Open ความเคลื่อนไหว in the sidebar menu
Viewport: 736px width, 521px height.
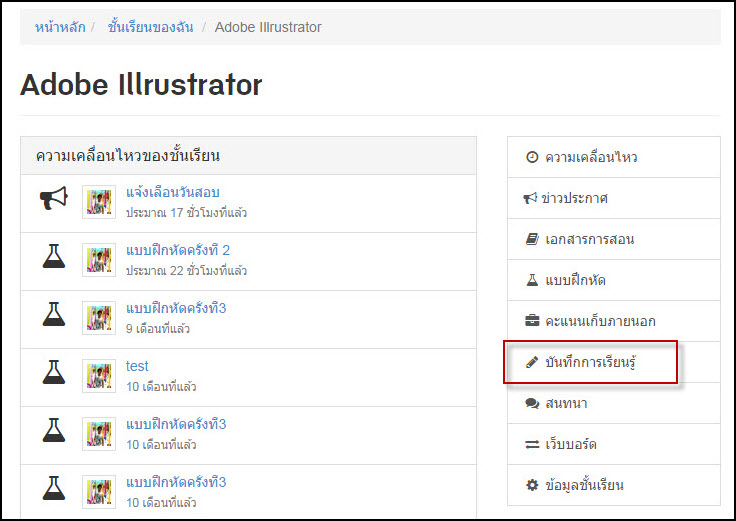coord(614,157)
